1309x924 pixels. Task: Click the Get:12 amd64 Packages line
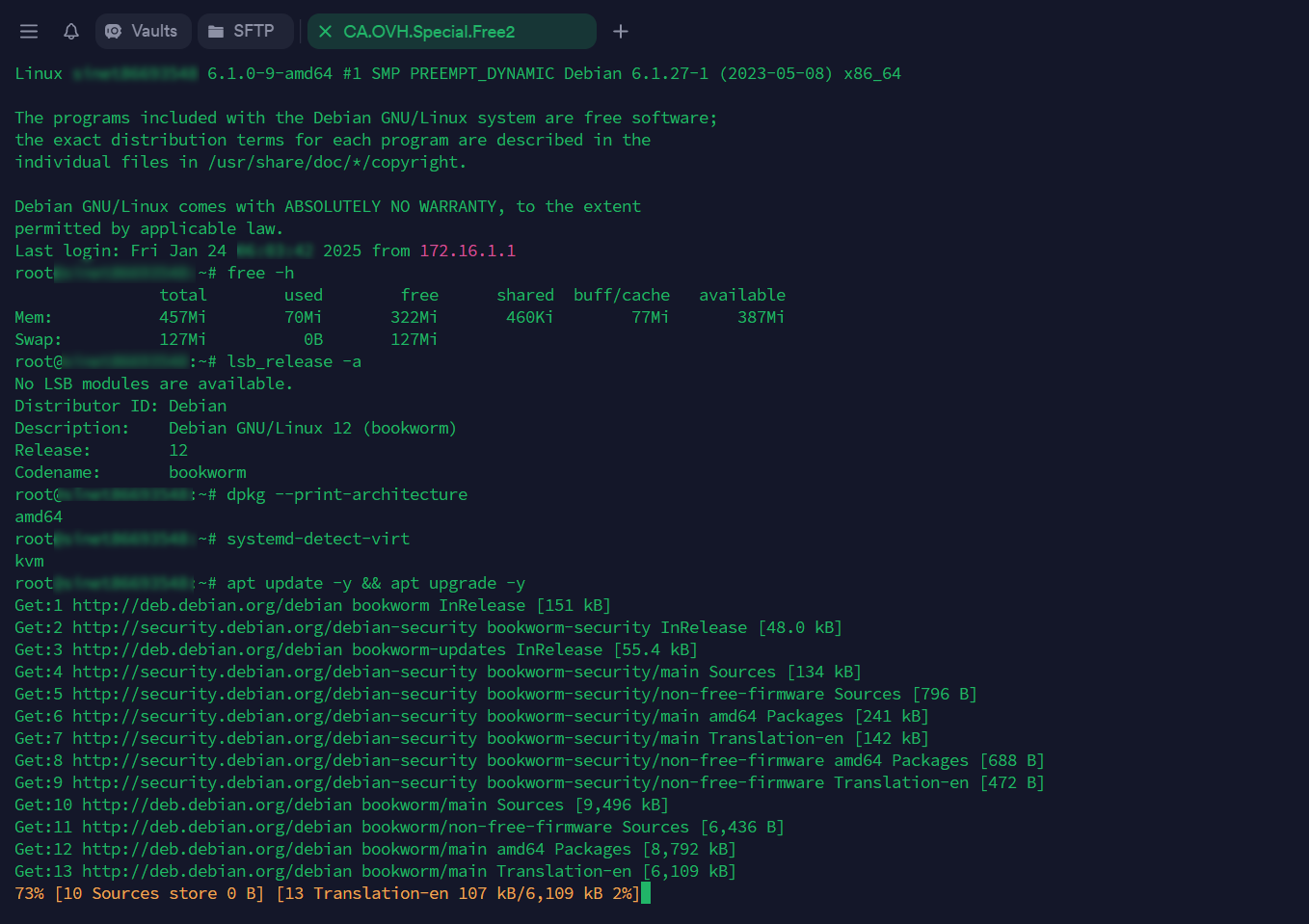375,849
